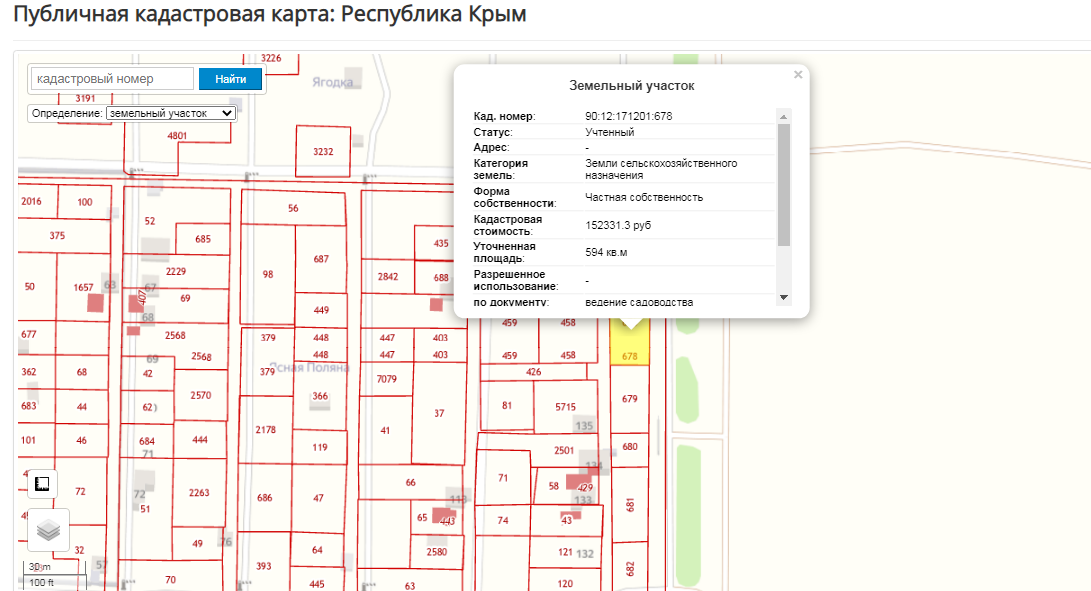
Task: Select parcel 2263 on the map
Action: click(x=199, y=492)
